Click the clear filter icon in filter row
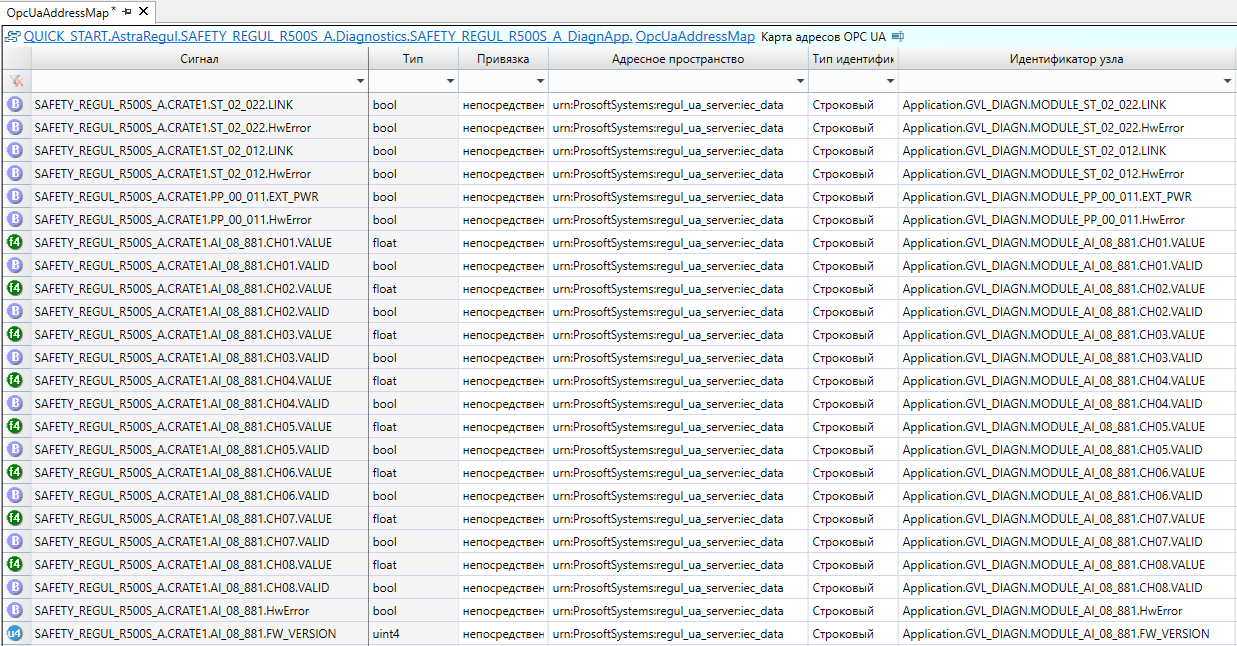 tap(16, 80)
